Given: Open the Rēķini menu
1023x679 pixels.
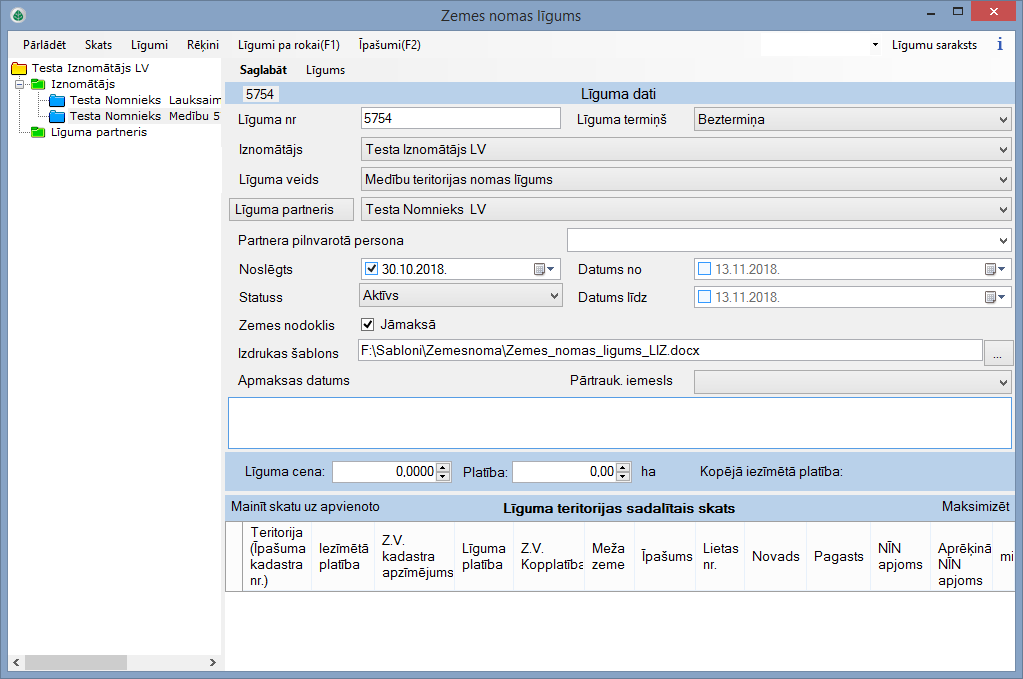Looking at the screenshot, I should (x=202, y=45).
